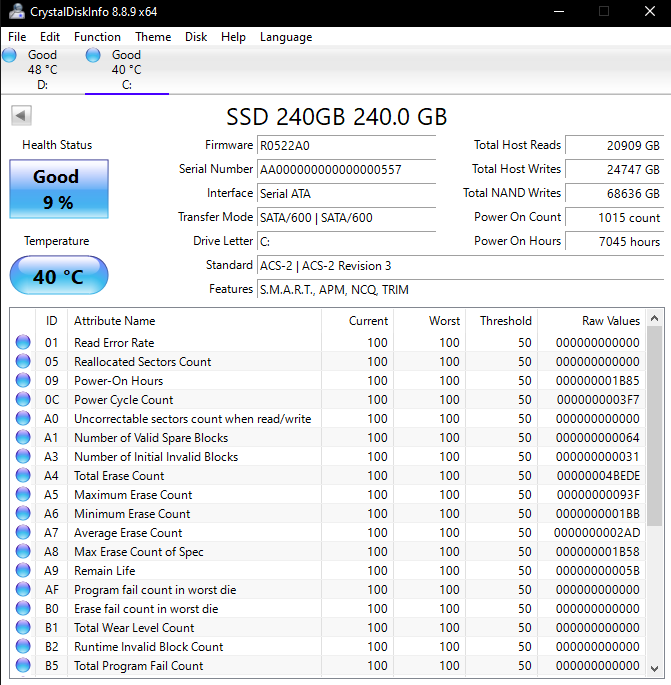The width and height of the screenshot is (671, 685).
Task: Click status orb for Reallocated Sectors Count
Action: 23,361
